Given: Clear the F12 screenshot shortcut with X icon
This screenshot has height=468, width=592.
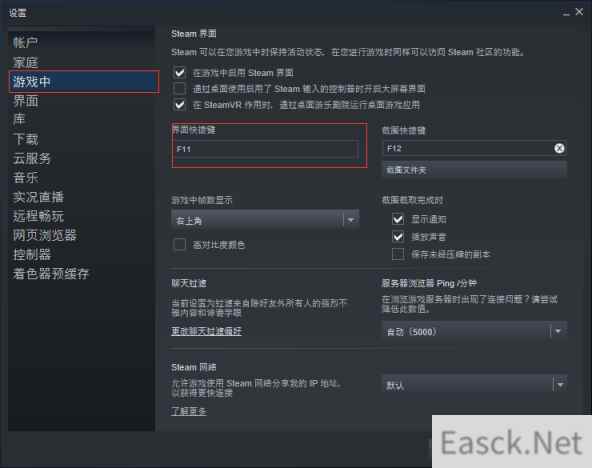Looking at the screenshot, I should pos(559,148).
